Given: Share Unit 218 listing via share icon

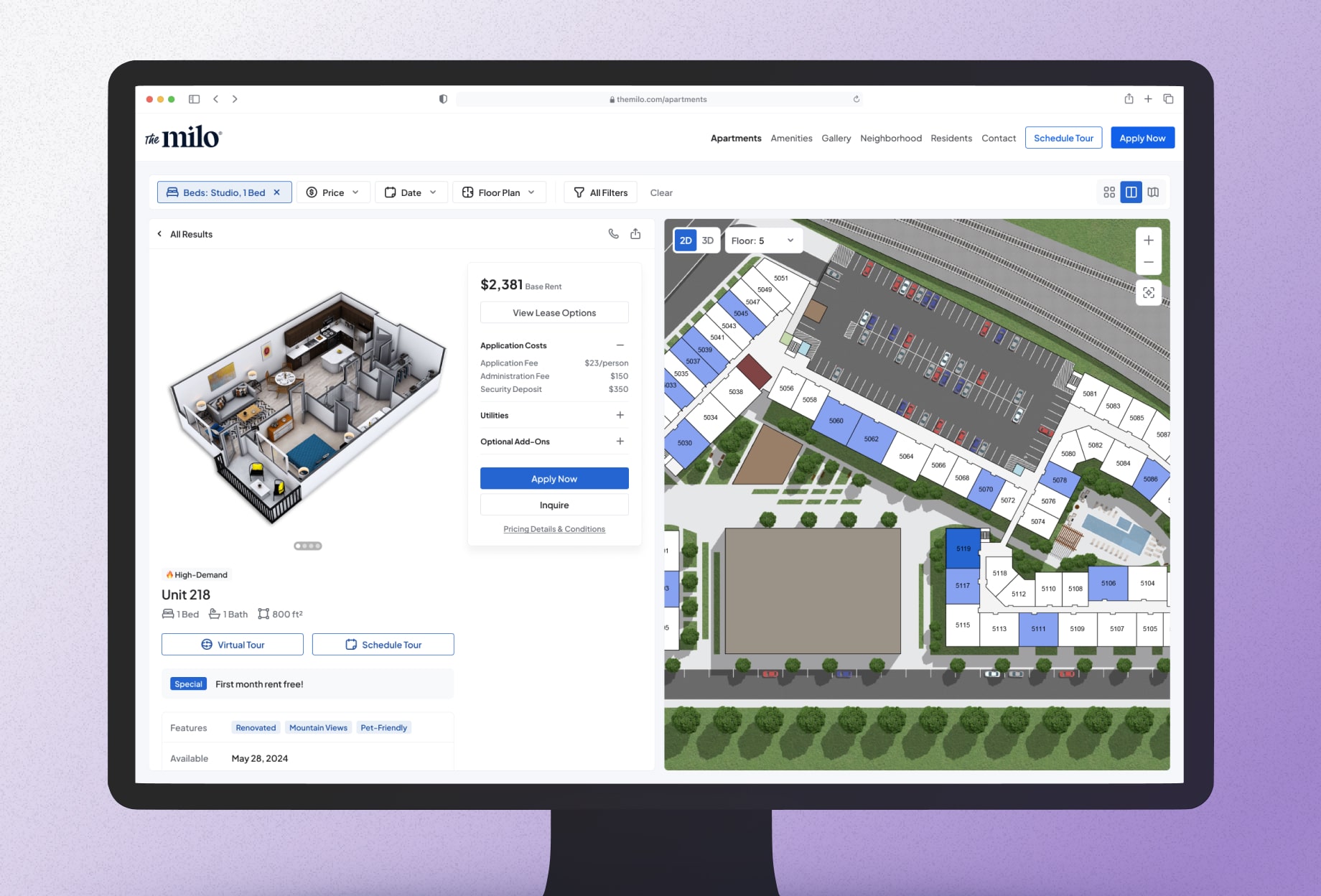Looking at the screenshot, I should click(635, 233).
